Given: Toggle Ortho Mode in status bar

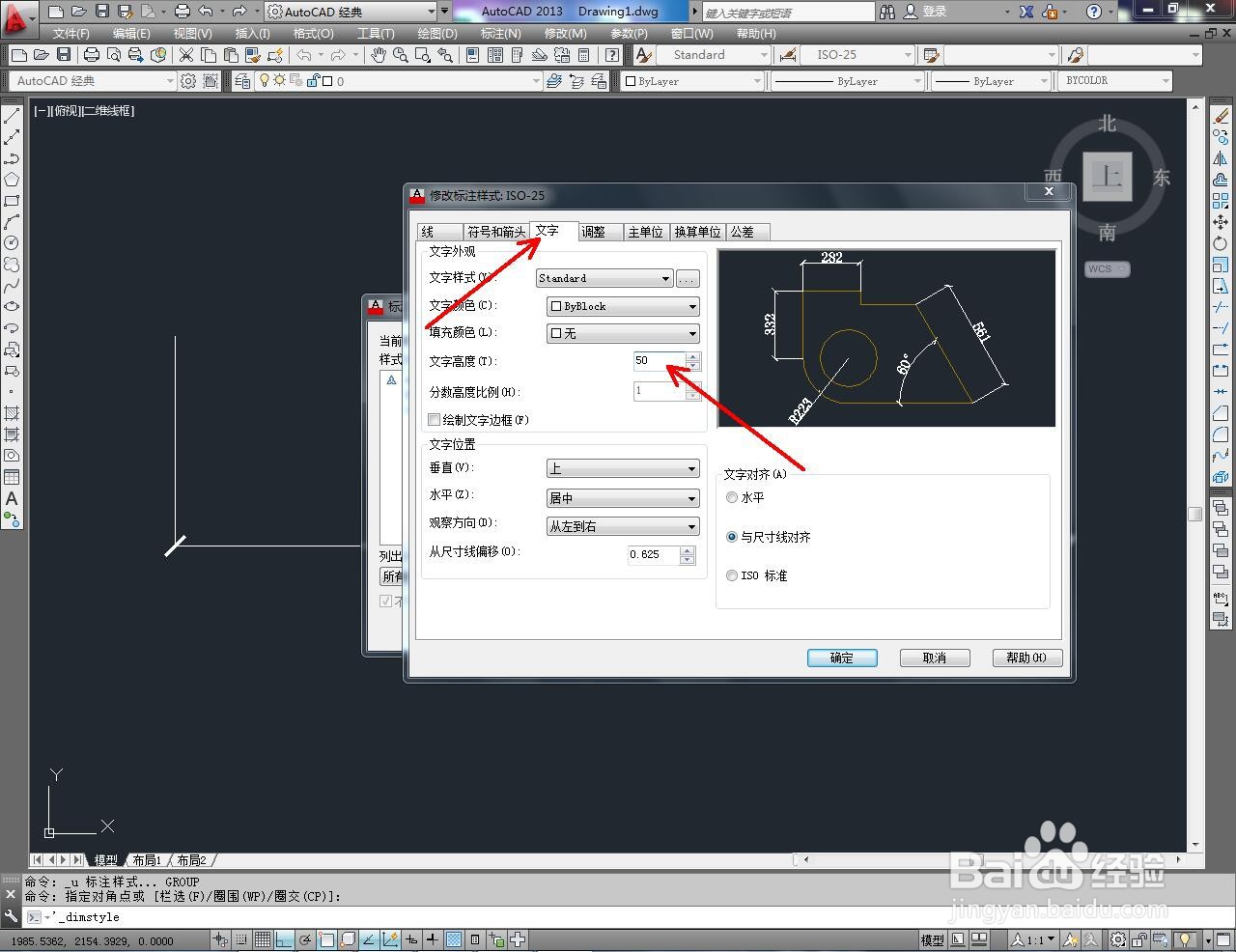Looking at the screenshot, I should [x=284, y=939].
